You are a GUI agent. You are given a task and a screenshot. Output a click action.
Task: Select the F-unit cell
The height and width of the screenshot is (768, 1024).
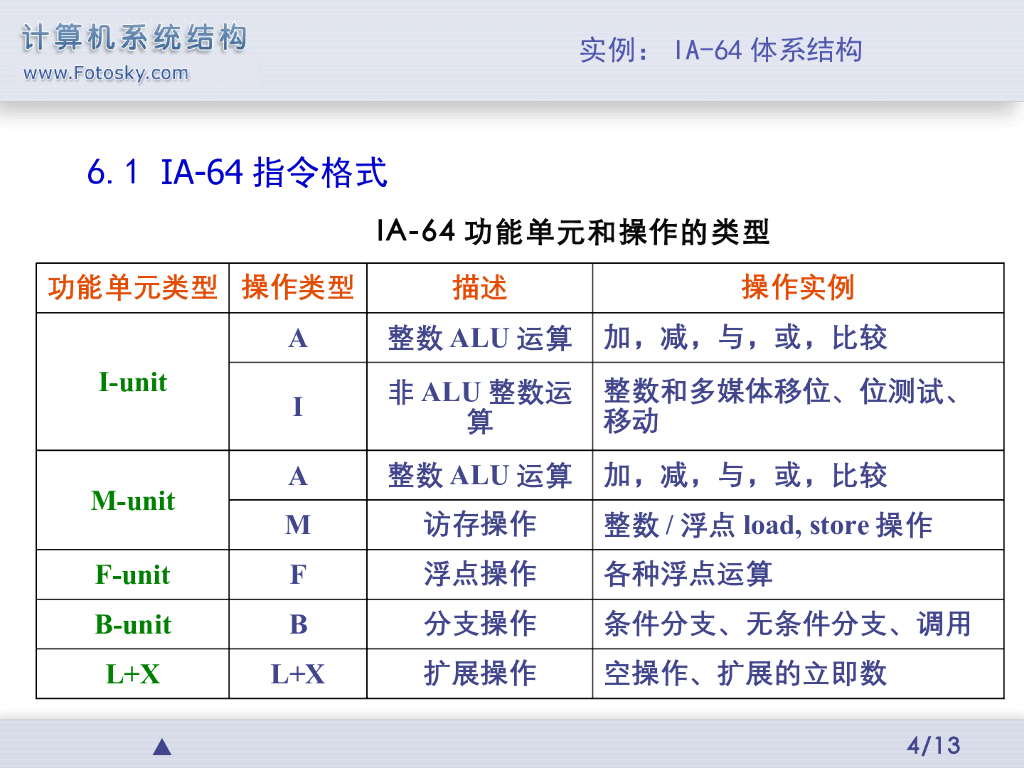point(133,575)
